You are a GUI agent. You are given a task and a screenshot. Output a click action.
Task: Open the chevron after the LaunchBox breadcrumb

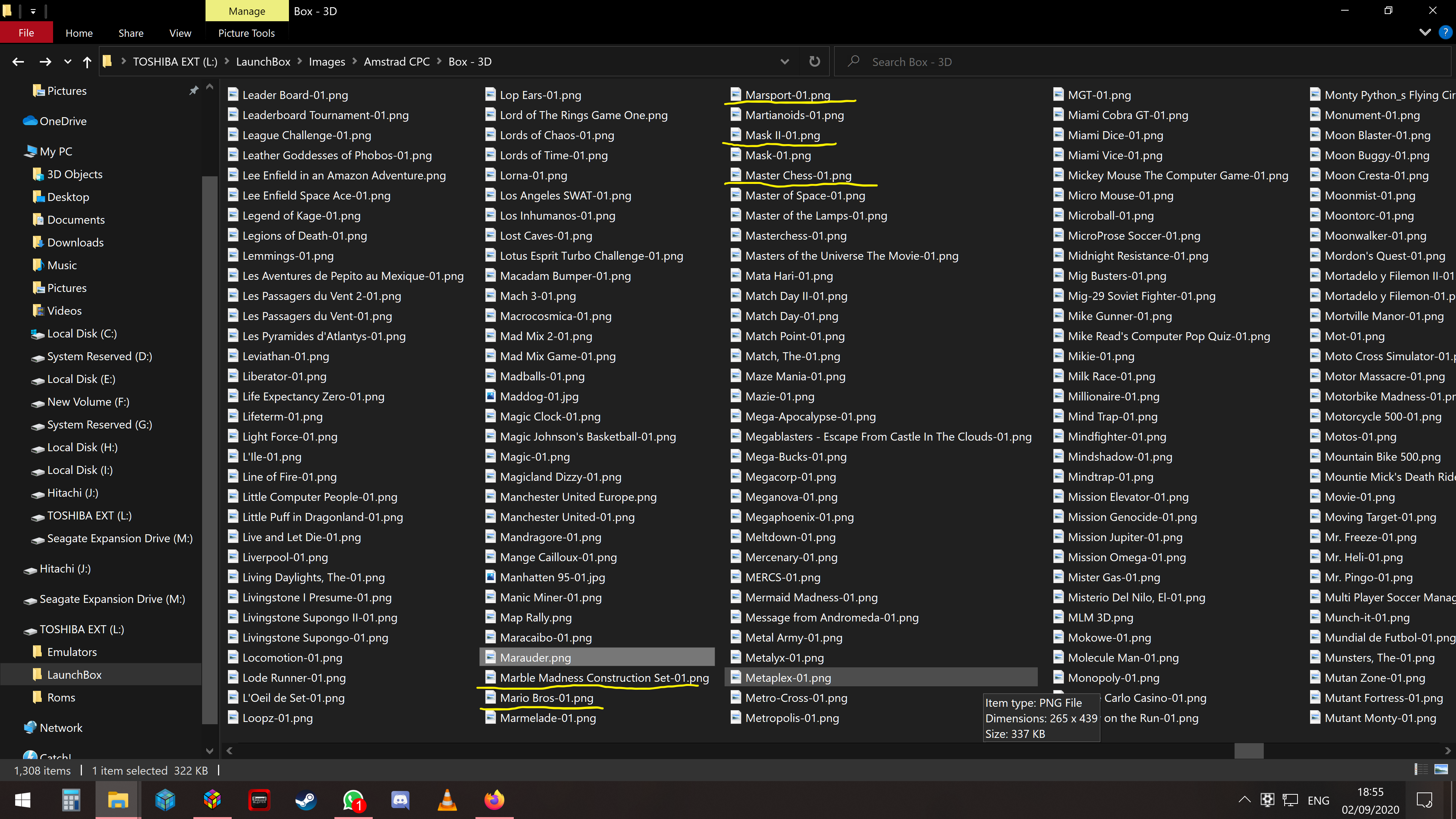(300, 61)
